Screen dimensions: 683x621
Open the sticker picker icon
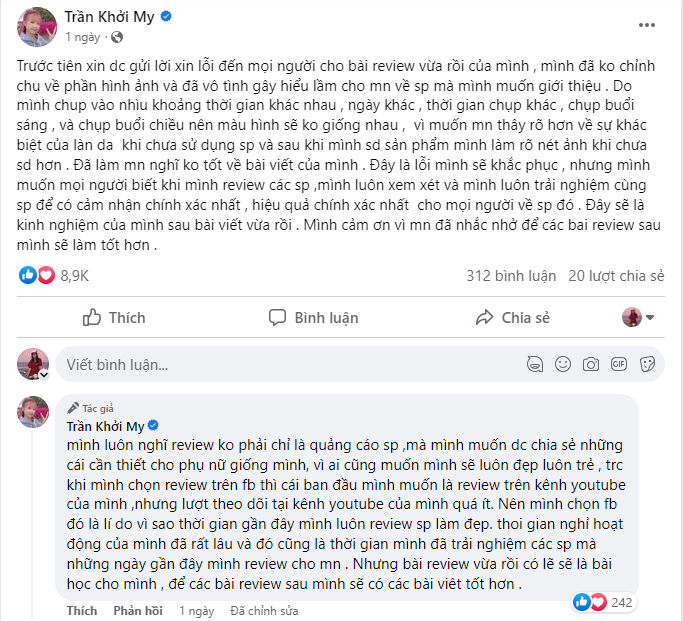pyautogui.click(x=647, y=364)
